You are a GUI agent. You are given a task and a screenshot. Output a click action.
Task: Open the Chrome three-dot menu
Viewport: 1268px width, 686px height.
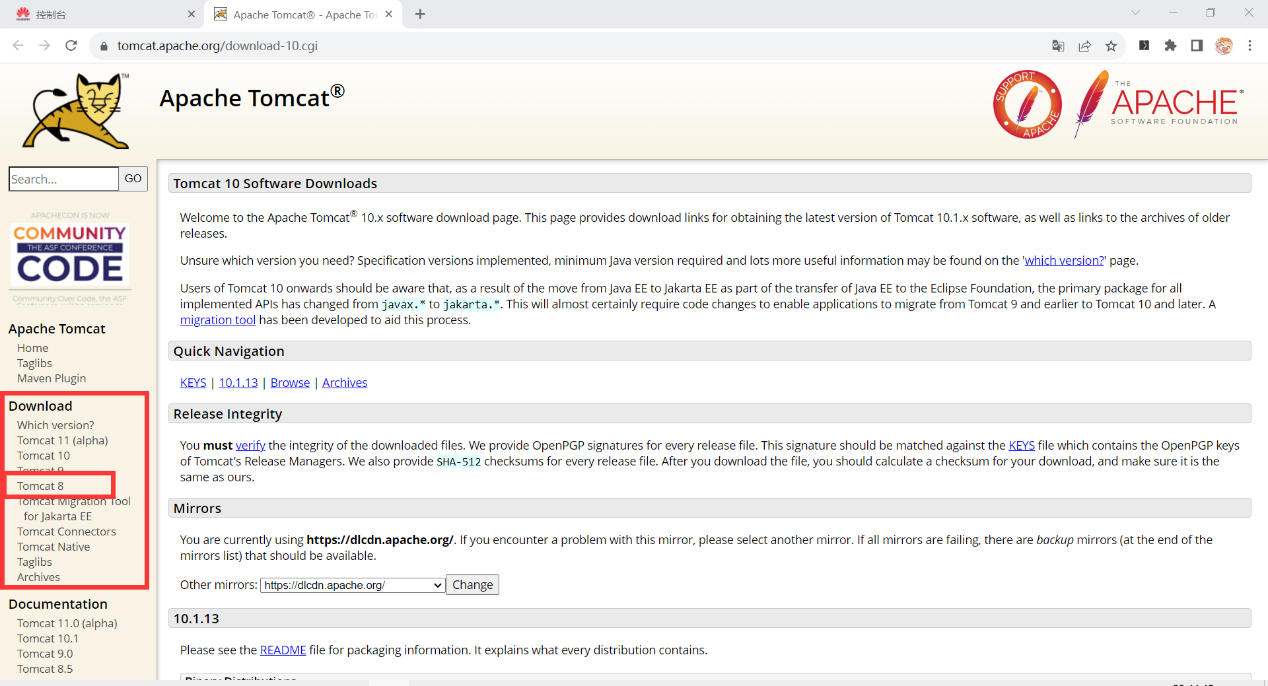[x=1250, y=45]
